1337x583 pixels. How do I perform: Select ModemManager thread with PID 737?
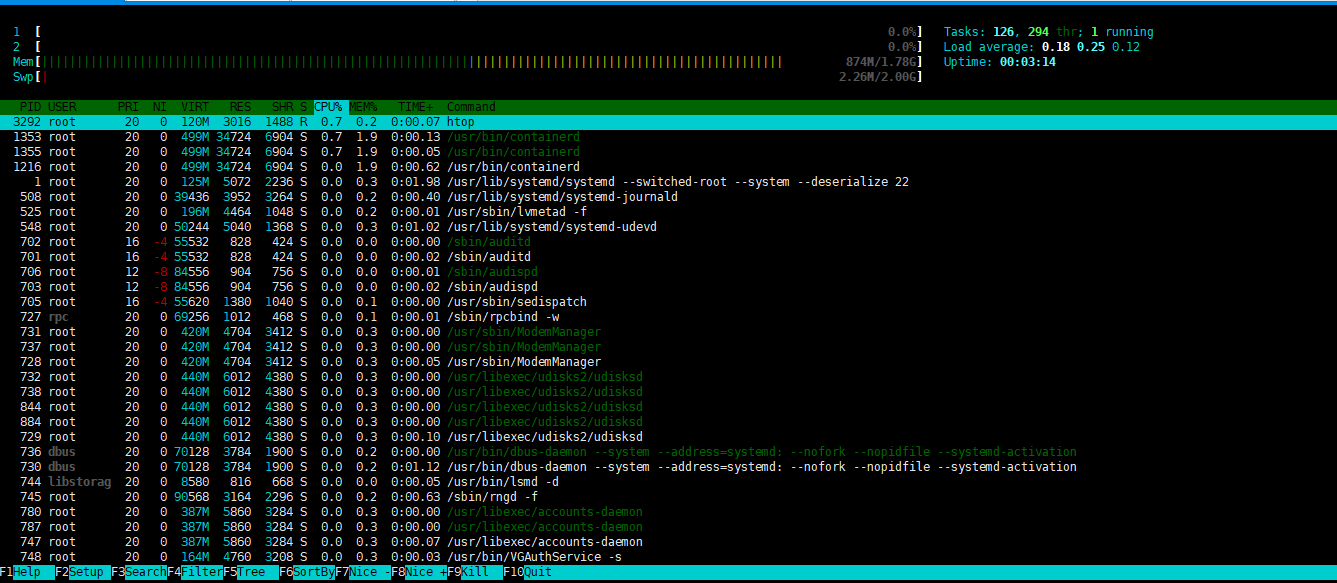(668, 347)
